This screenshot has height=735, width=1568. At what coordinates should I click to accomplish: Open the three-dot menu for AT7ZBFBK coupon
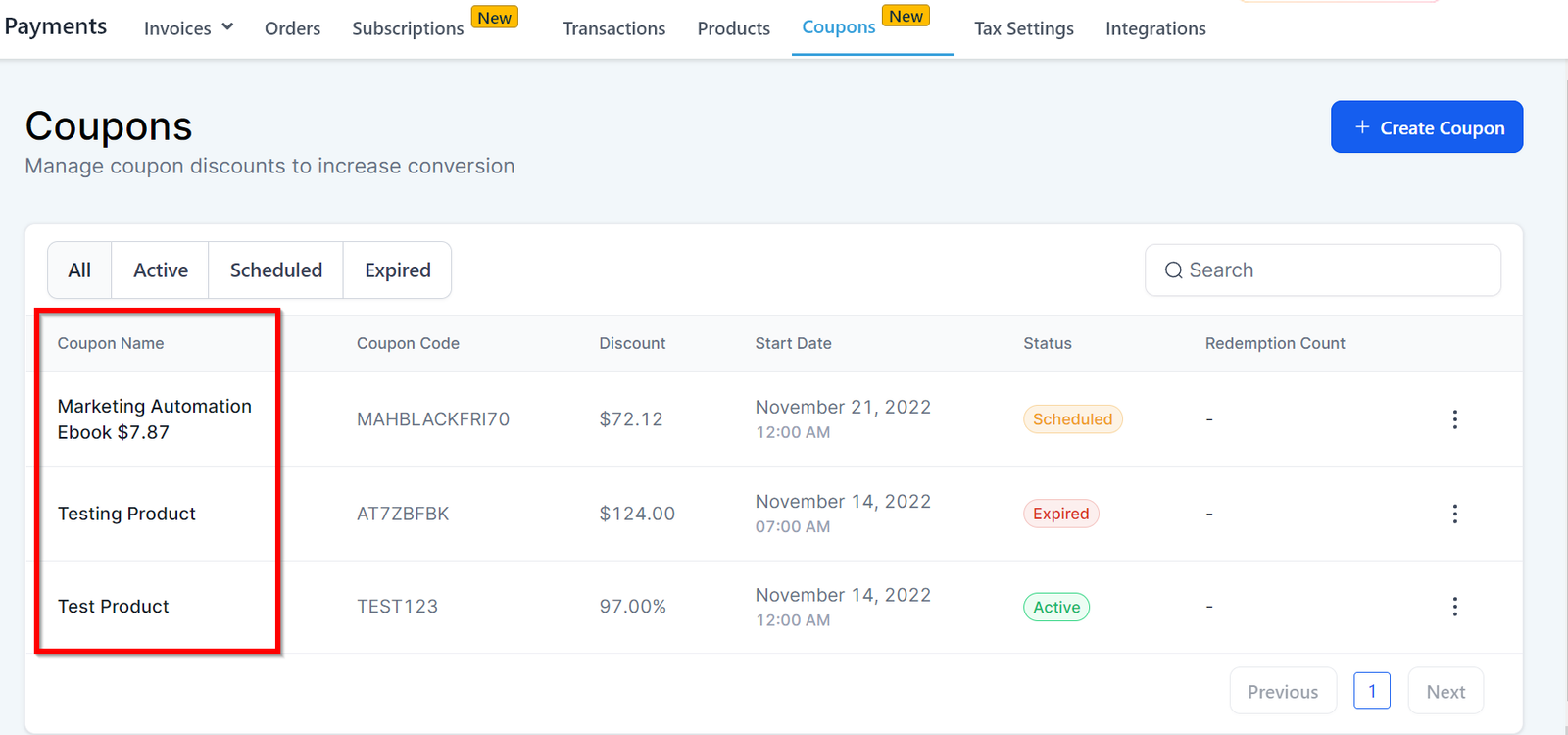[1454, 514]
